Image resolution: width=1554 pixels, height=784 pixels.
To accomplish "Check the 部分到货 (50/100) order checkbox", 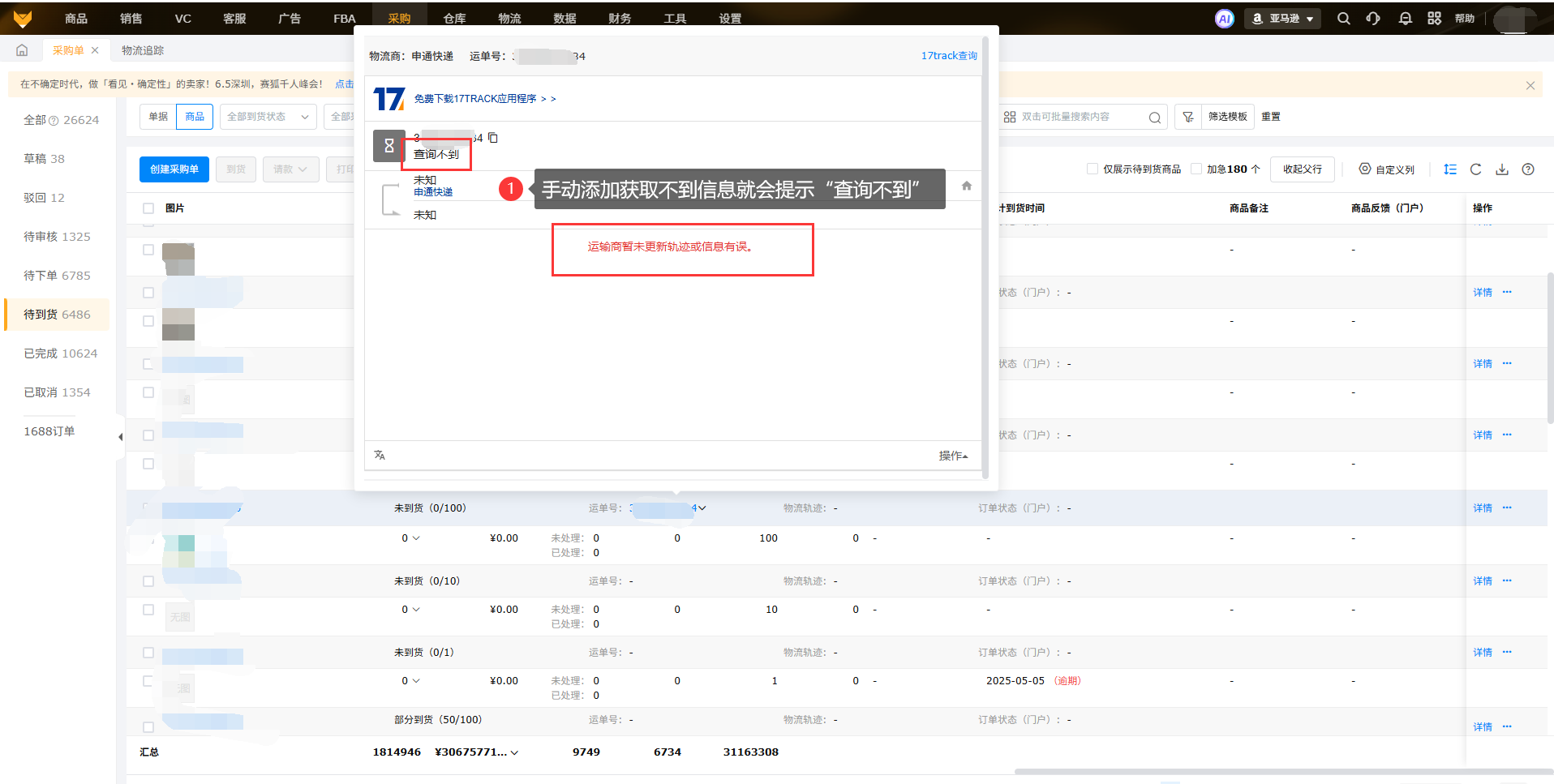I will click(x=148, y=727).
